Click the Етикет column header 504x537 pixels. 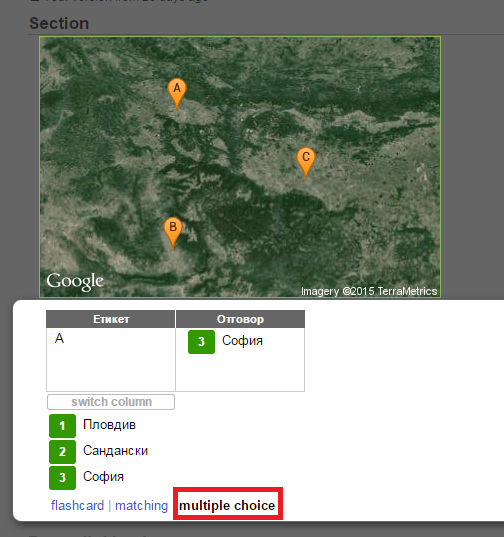pos(111,319)
